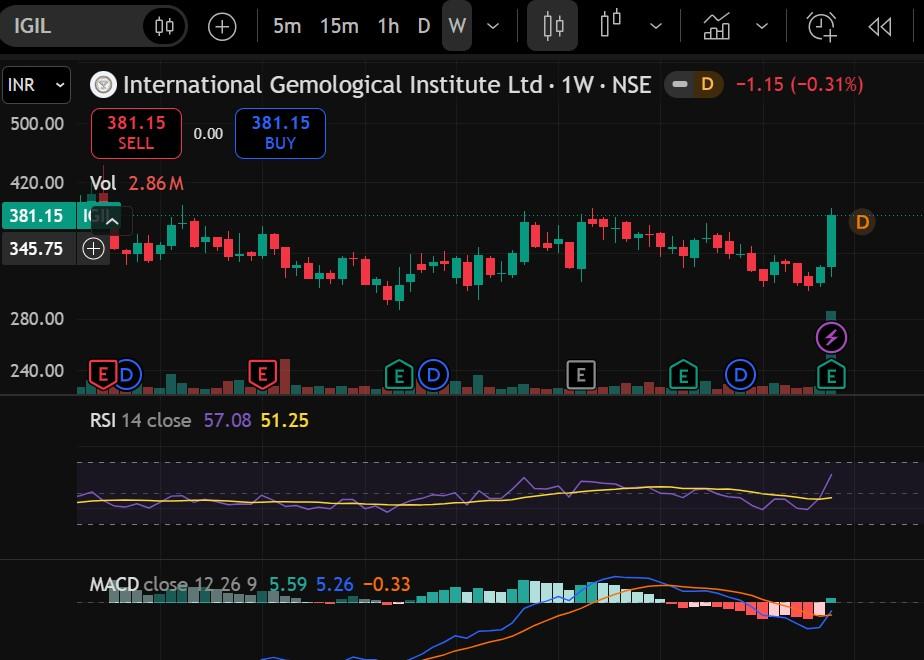Image resolution: width=924 pixels, height=660 pixels.
Task: Open the Indicators chart icon
Action: click(x=717, y=27)
